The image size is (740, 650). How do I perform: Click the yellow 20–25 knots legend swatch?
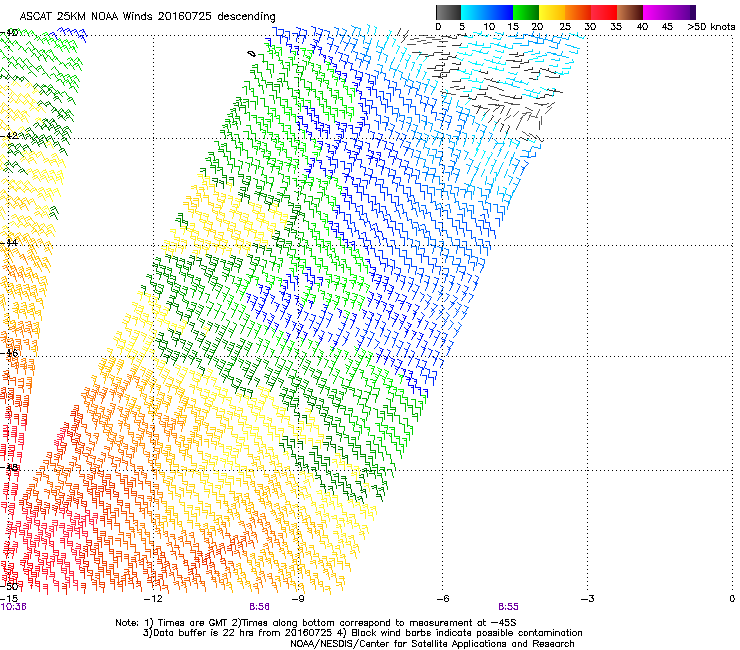(x=552, y=12)
